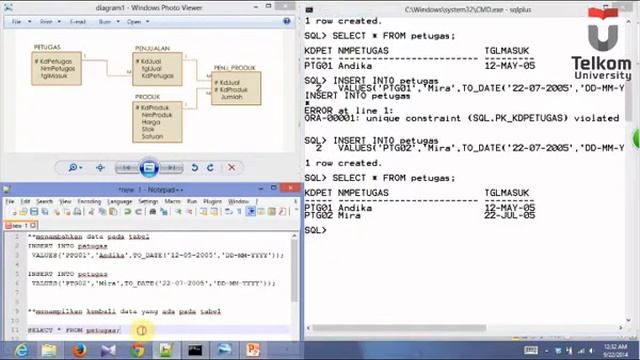Open Notepad++ Edit menu

tap(25, 202)
